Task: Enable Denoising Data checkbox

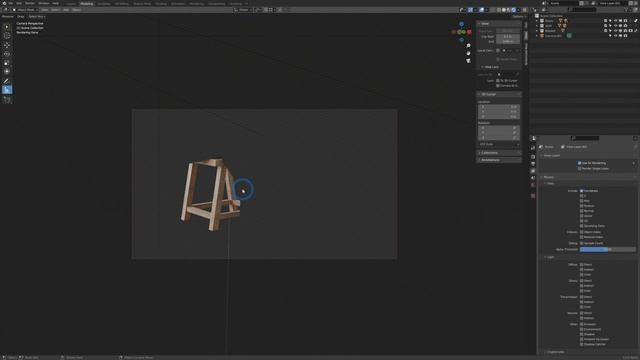Action: click(x=582, y=226)
